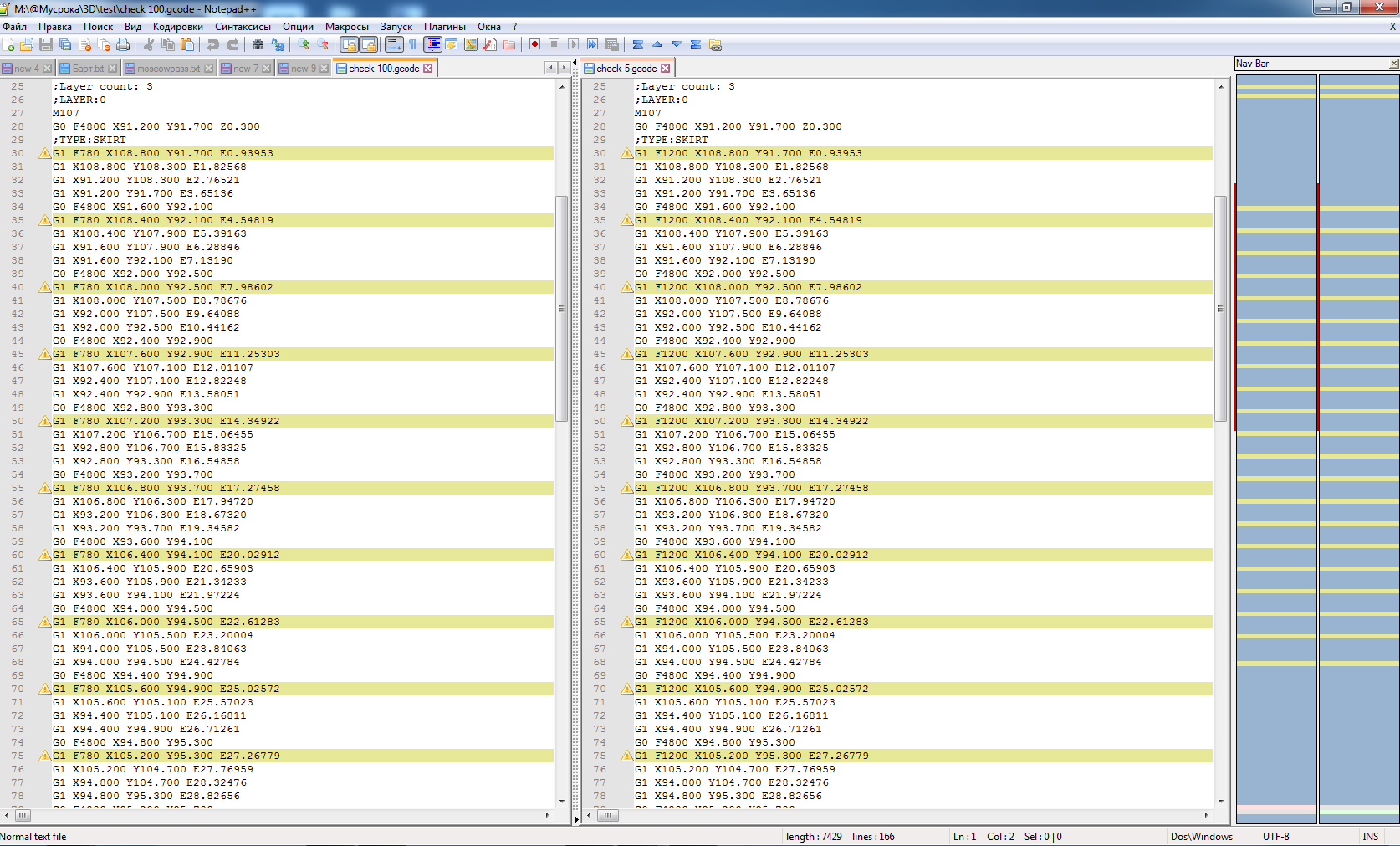Open Find dialog with binoculars icon
This screenshot has width=1400, height=846.
pos(258,45)
